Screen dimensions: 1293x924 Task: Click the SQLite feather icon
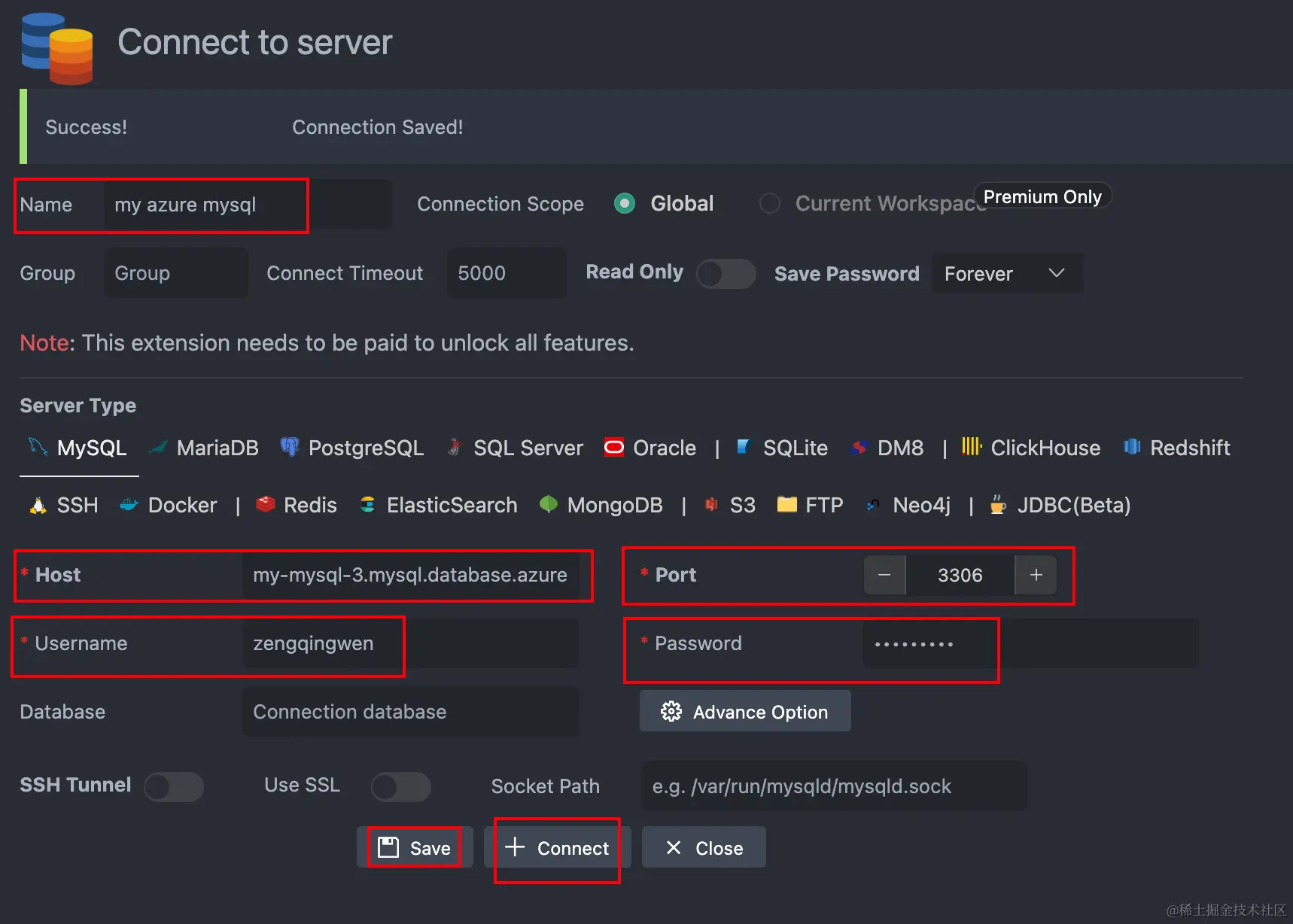coord(744,447)
